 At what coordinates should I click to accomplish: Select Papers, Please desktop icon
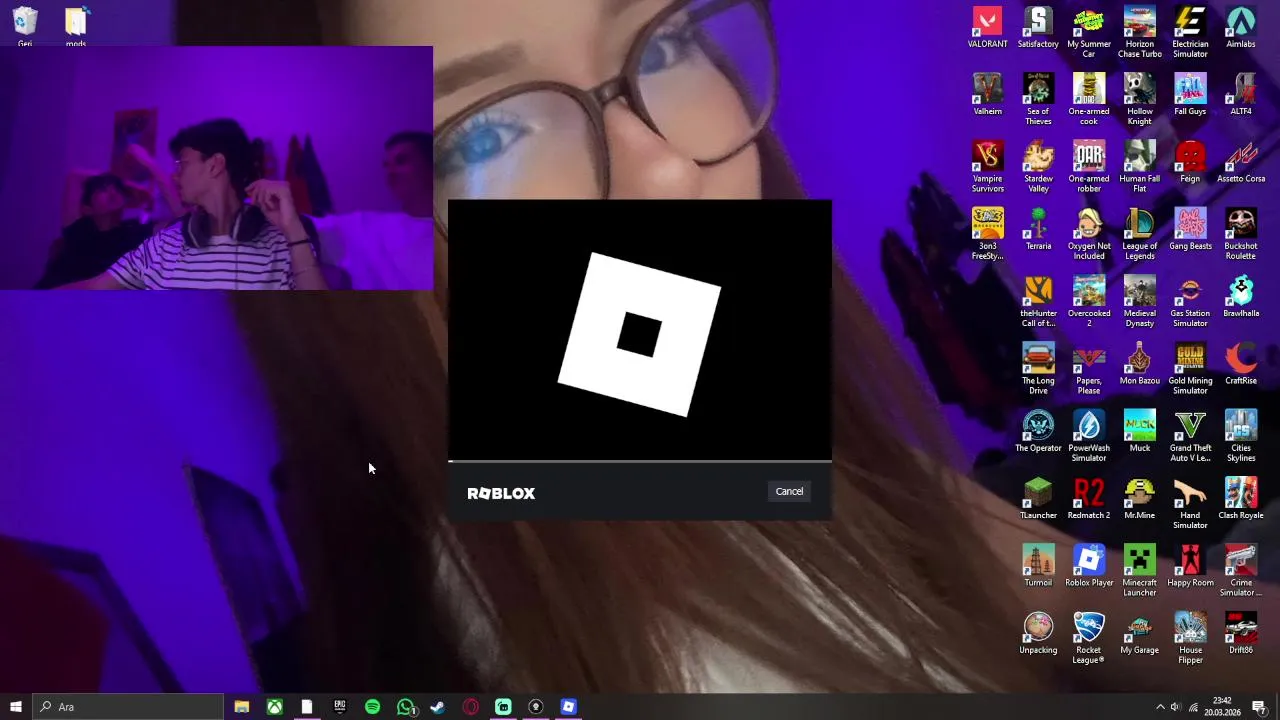(1089, 369)
